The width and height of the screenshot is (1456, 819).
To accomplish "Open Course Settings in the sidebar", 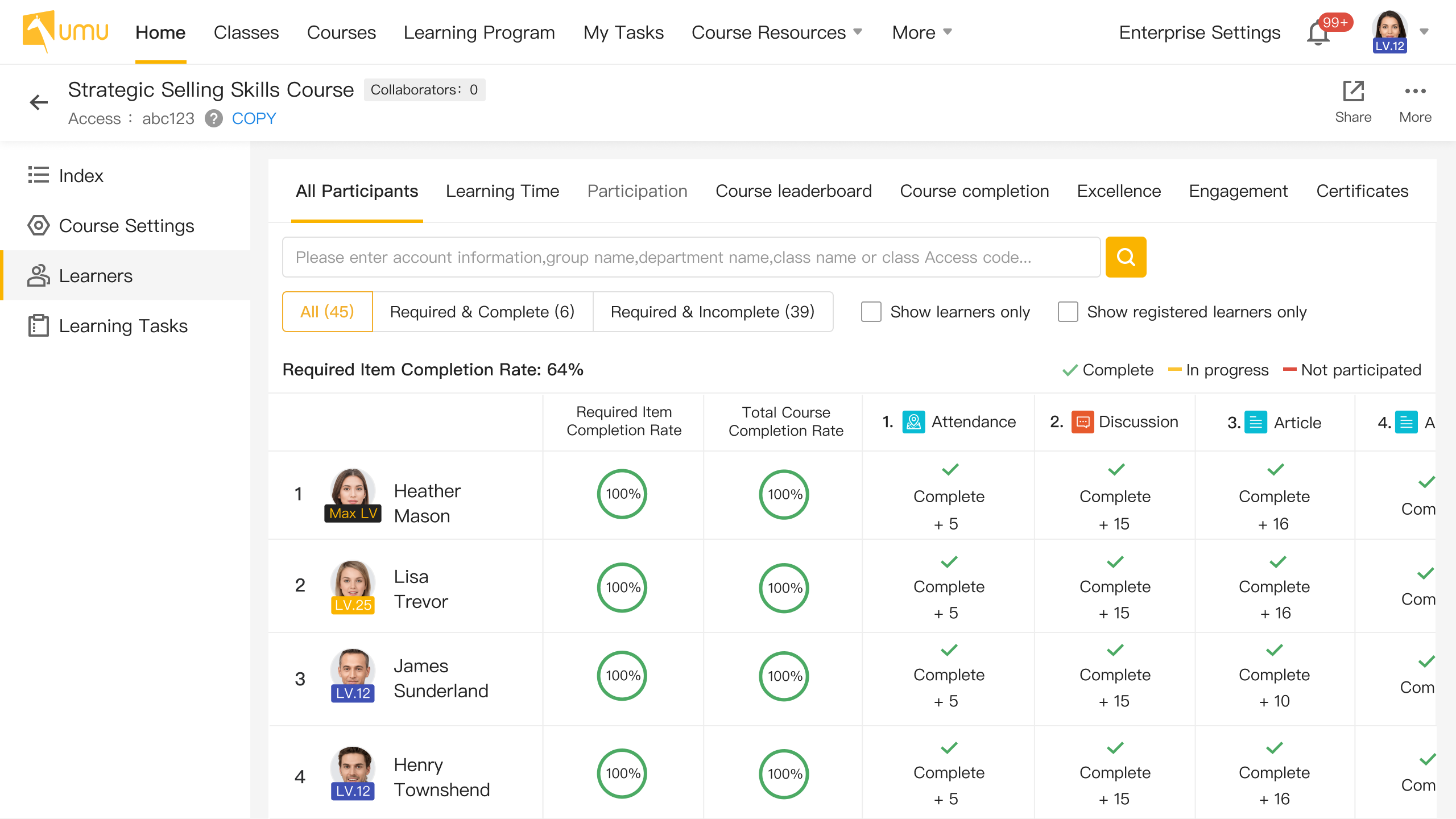I will point(126,226).
